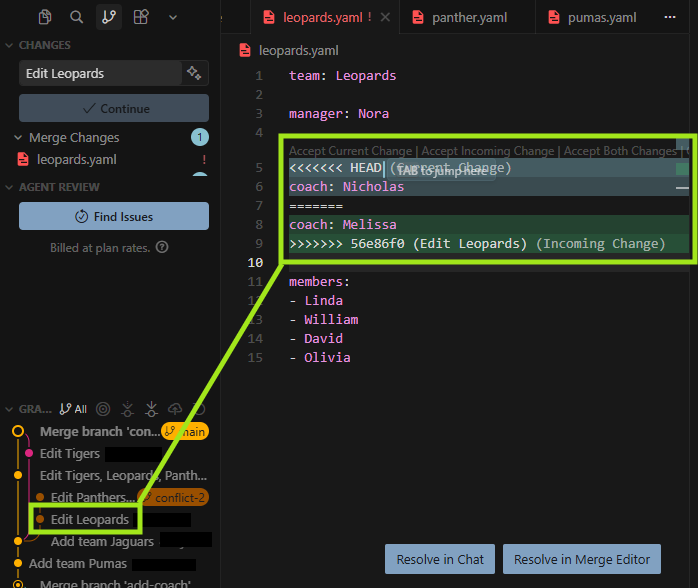698x588 pixels.
Task: Click line number 10 in gutter
Action: (x=255, y=263)
